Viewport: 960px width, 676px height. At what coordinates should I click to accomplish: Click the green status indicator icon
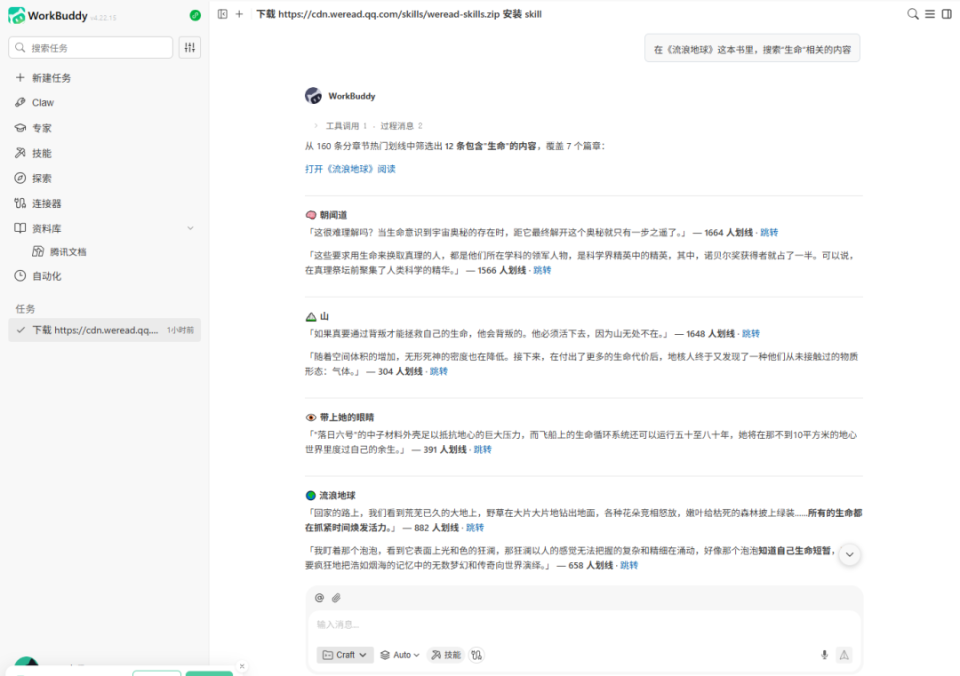pyautogui.click(x=195, y=15)
